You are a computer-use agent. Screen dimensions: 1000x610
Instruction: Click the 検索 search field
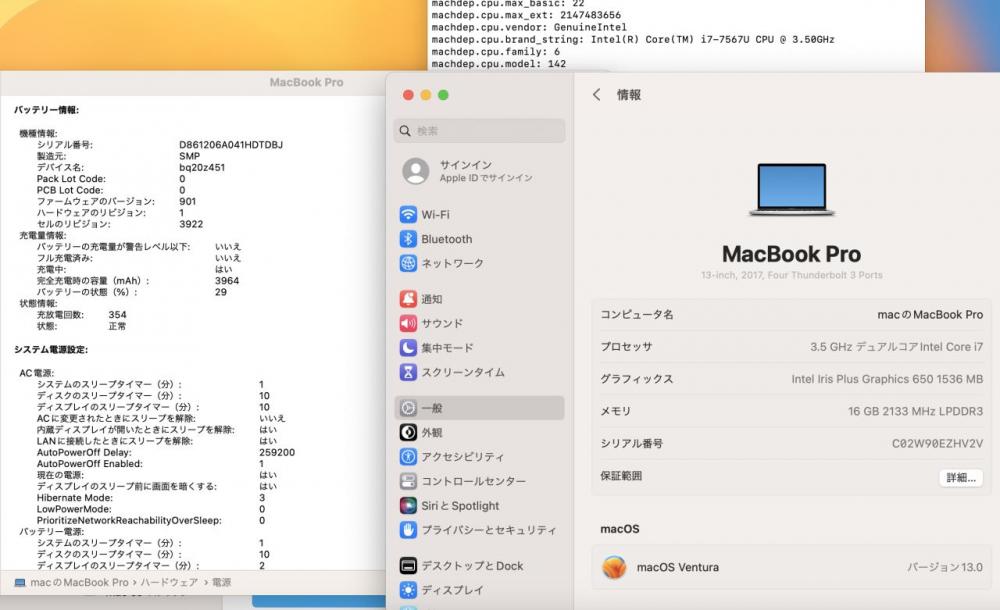click(x=479, y=131)
